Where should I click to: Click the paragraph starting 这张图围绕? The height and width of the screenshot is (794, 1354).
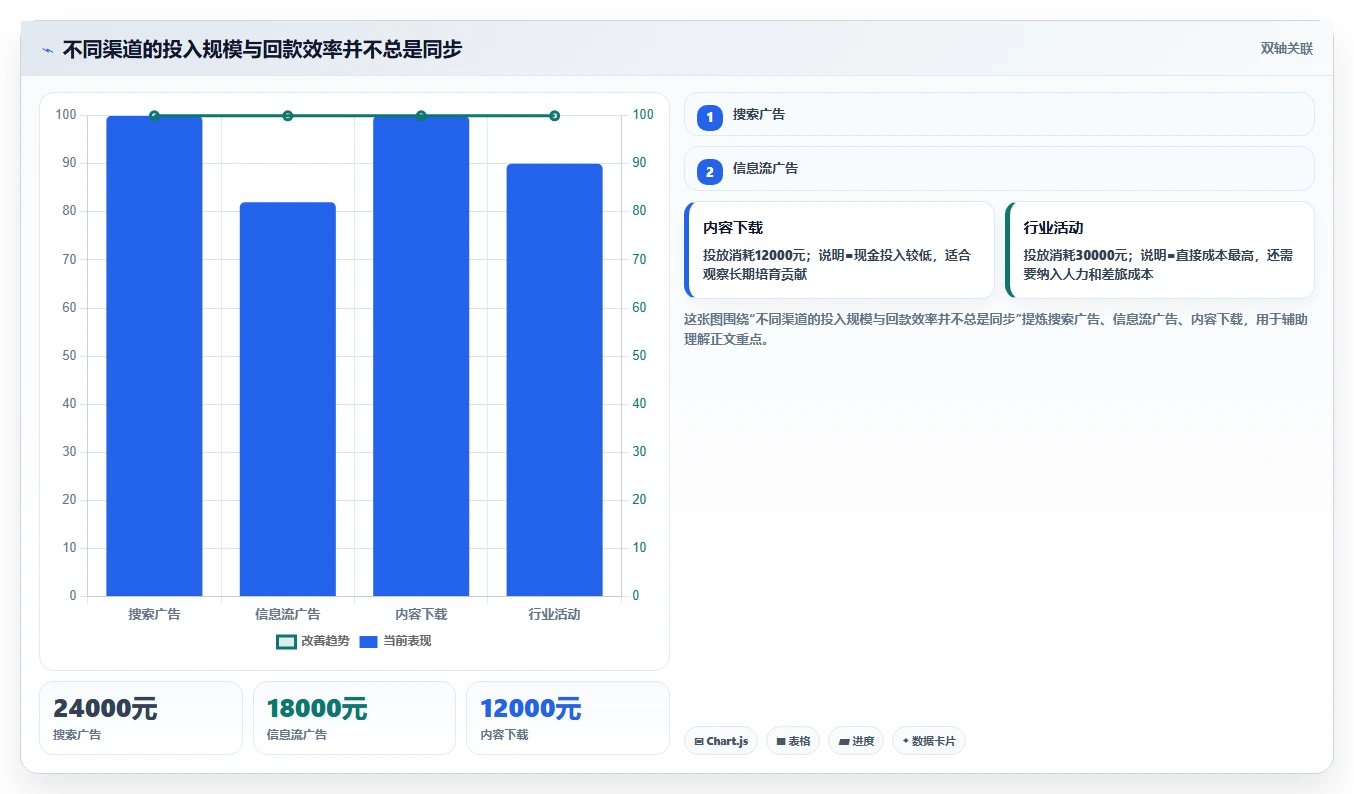click(x=996, y=329)
